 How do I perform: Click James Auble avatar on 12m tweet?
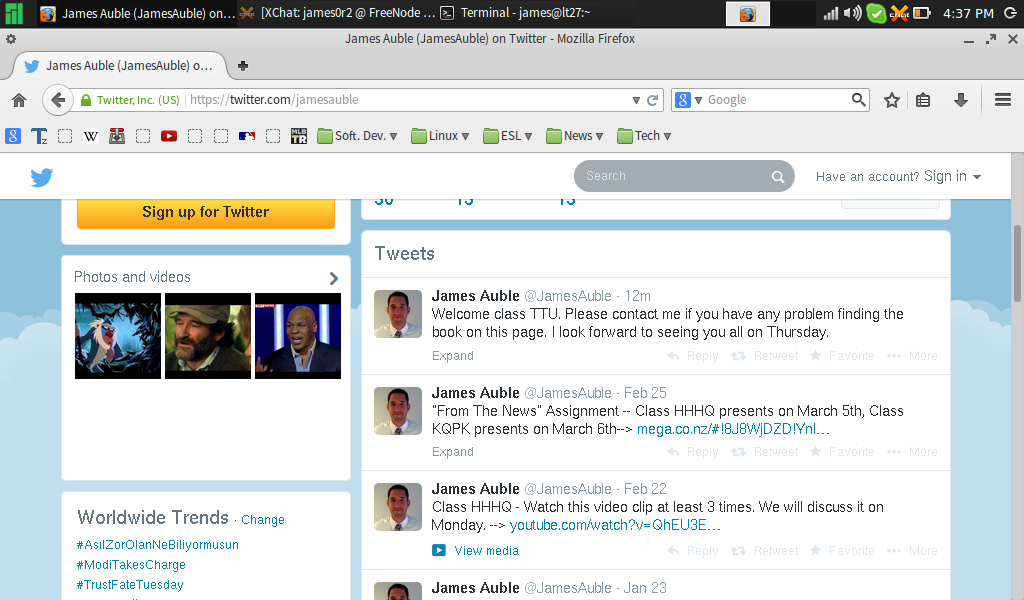398,314
